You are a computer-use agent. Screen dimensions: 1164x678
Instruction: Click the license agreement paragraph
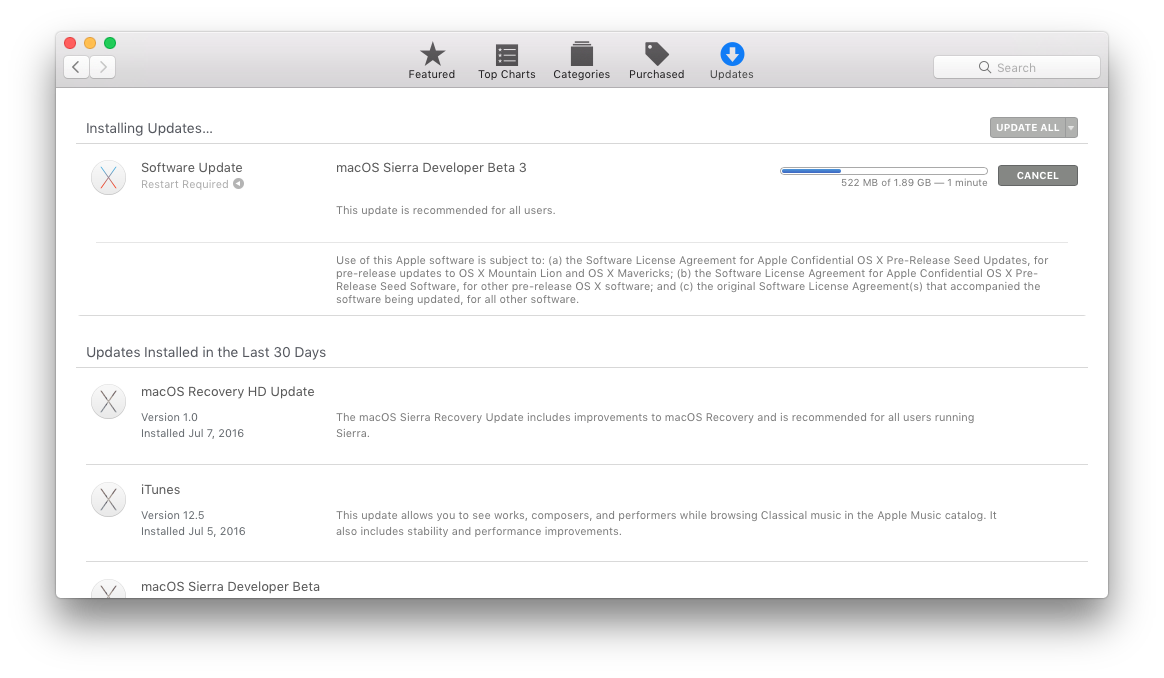tap(692, 280)
